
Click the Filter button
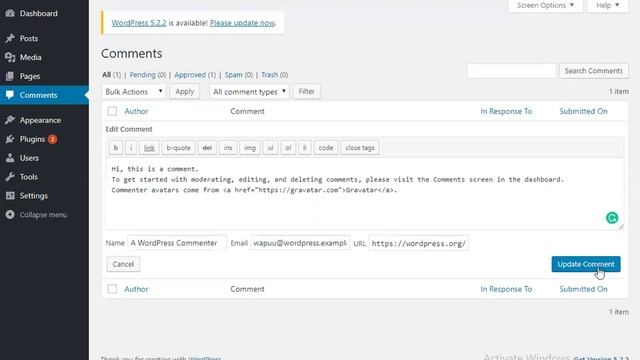point(307,91)
